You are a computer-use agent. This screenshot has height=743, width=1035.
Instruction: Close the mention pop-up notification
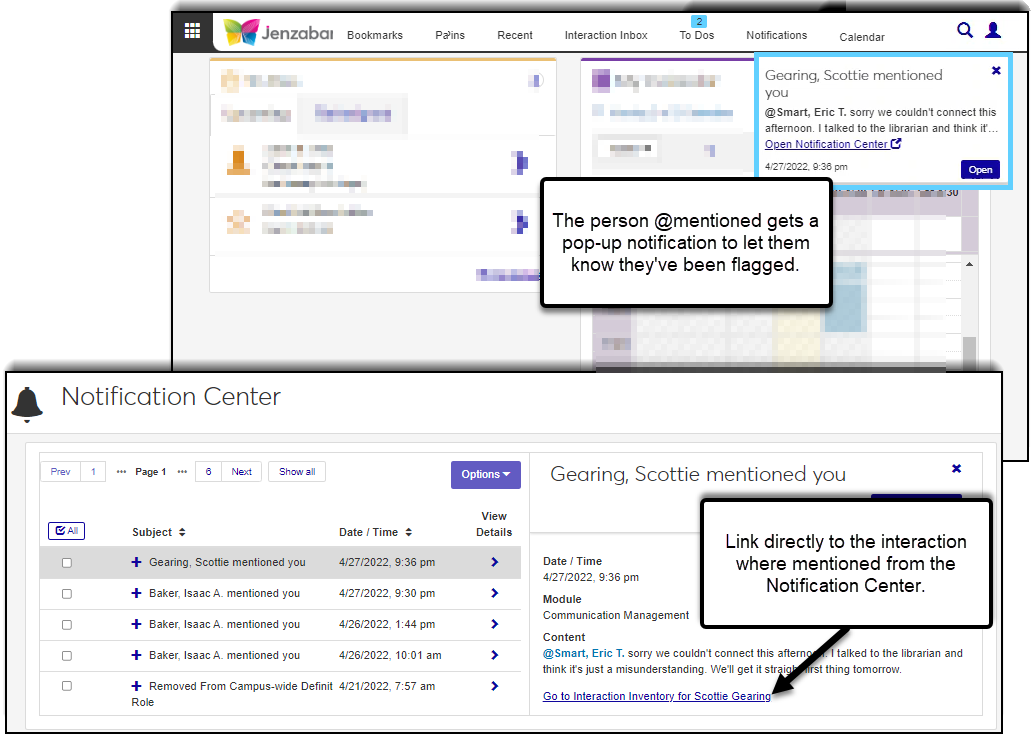[x=996, y=71]
